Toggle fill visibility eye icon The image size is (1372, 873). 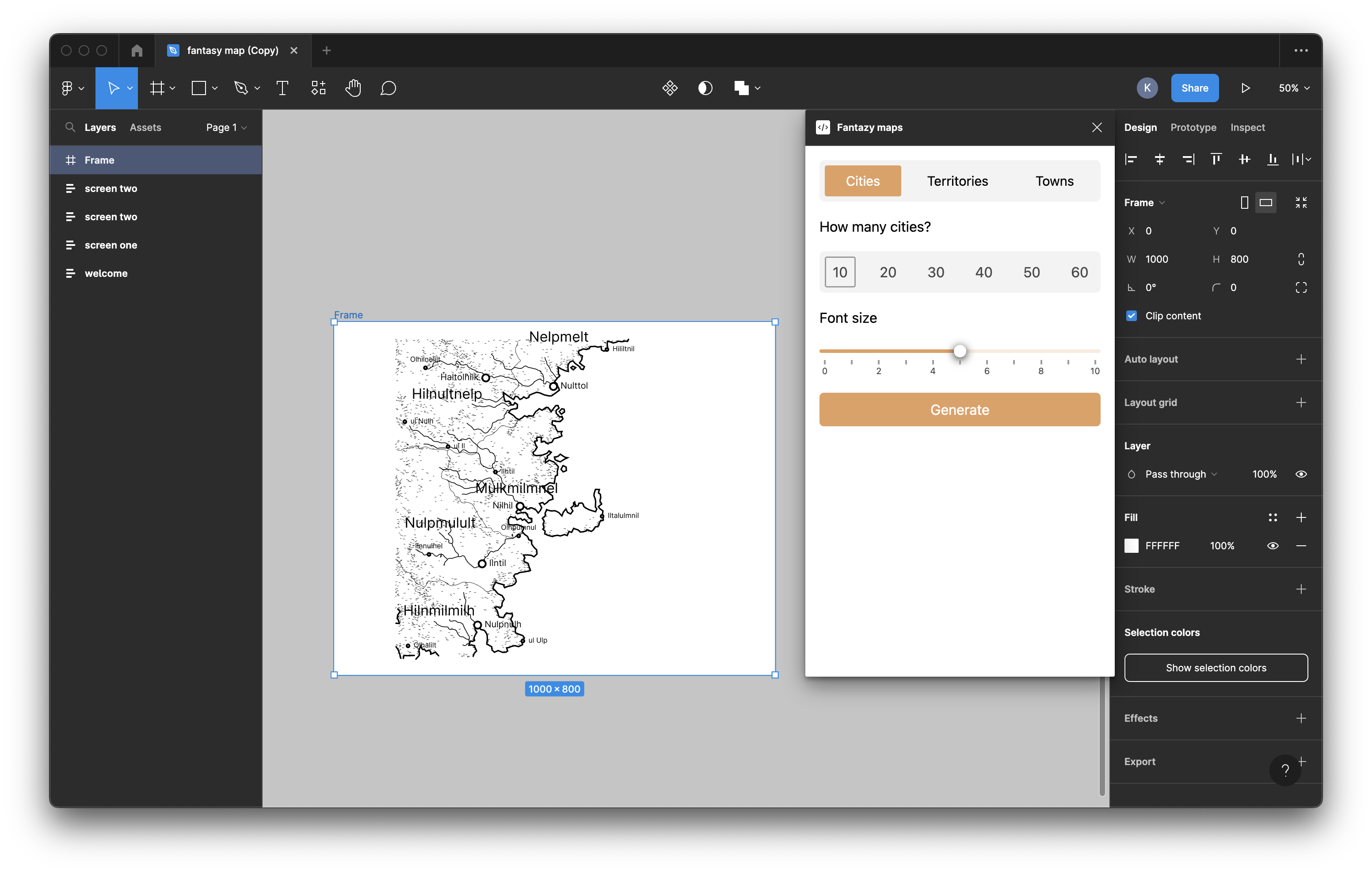pyautogui.click(x=1272, y=546)
